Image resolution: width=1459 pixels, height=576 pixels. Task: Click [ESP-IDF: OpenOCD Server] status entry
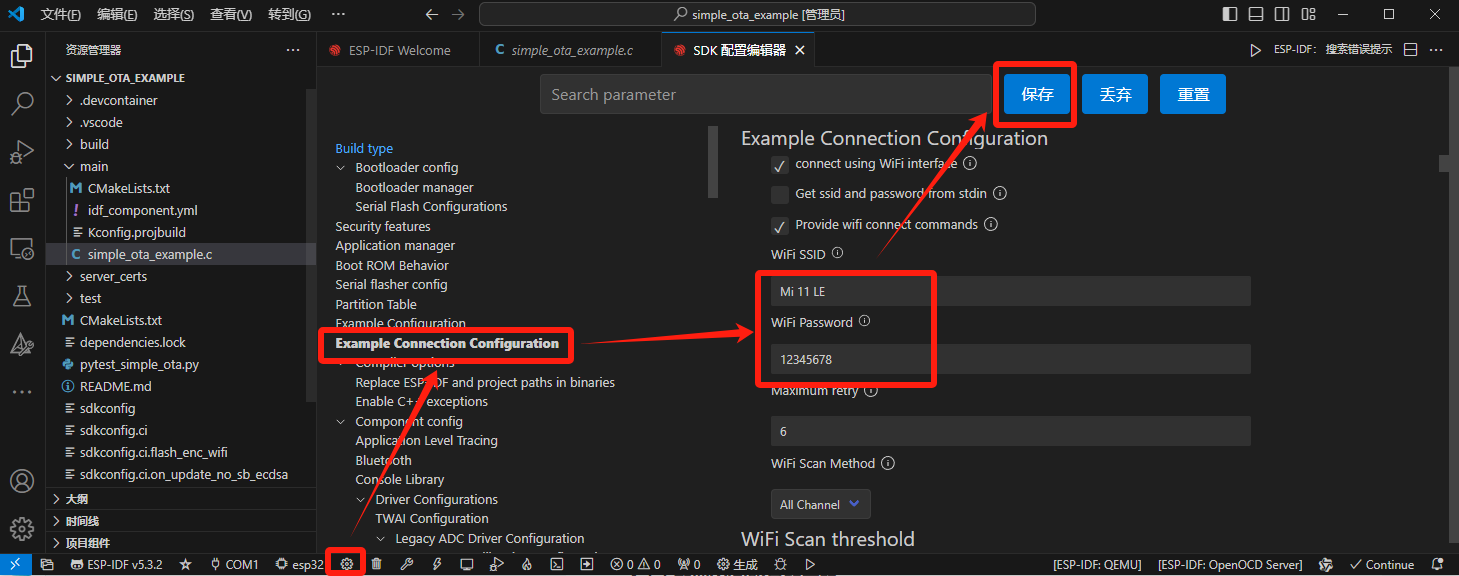(1228, 564)
